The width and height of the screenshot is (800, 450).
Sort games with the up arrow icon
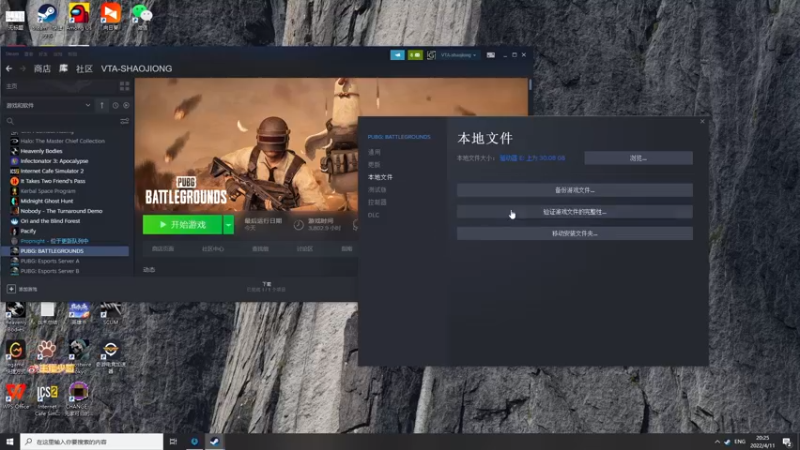tap(102, 105)
